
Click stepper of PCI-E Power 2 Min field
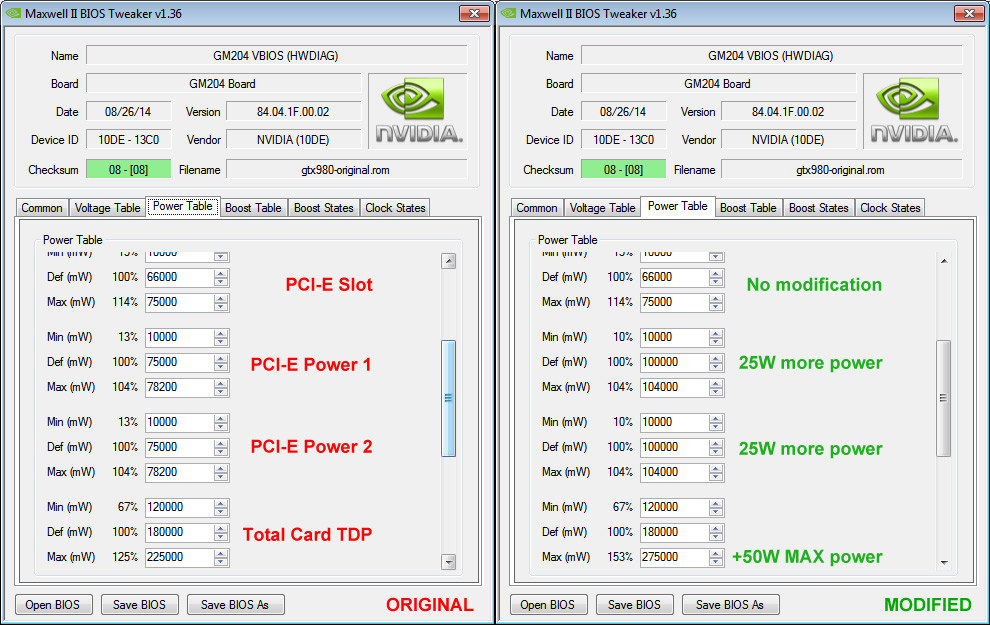(221, 422)
